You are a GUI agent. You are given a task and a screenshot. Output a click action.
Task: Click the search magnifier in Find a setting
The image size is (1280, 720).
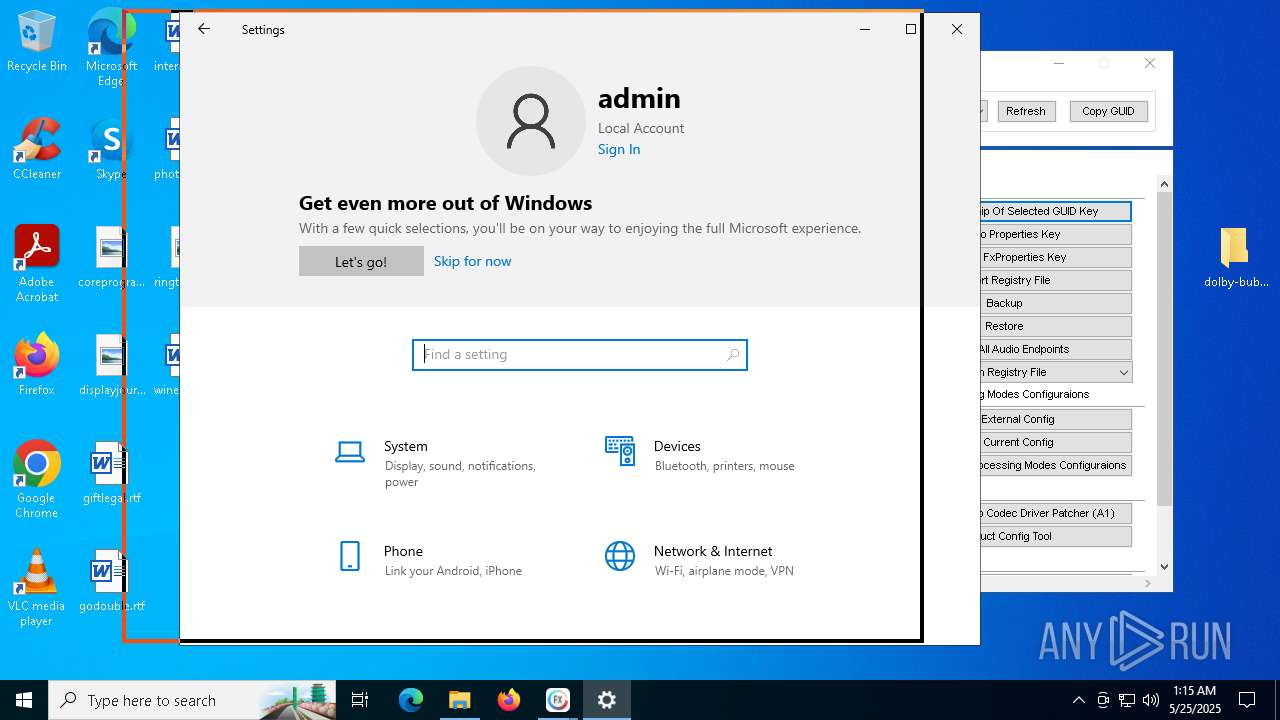click(x=733, y=354)
